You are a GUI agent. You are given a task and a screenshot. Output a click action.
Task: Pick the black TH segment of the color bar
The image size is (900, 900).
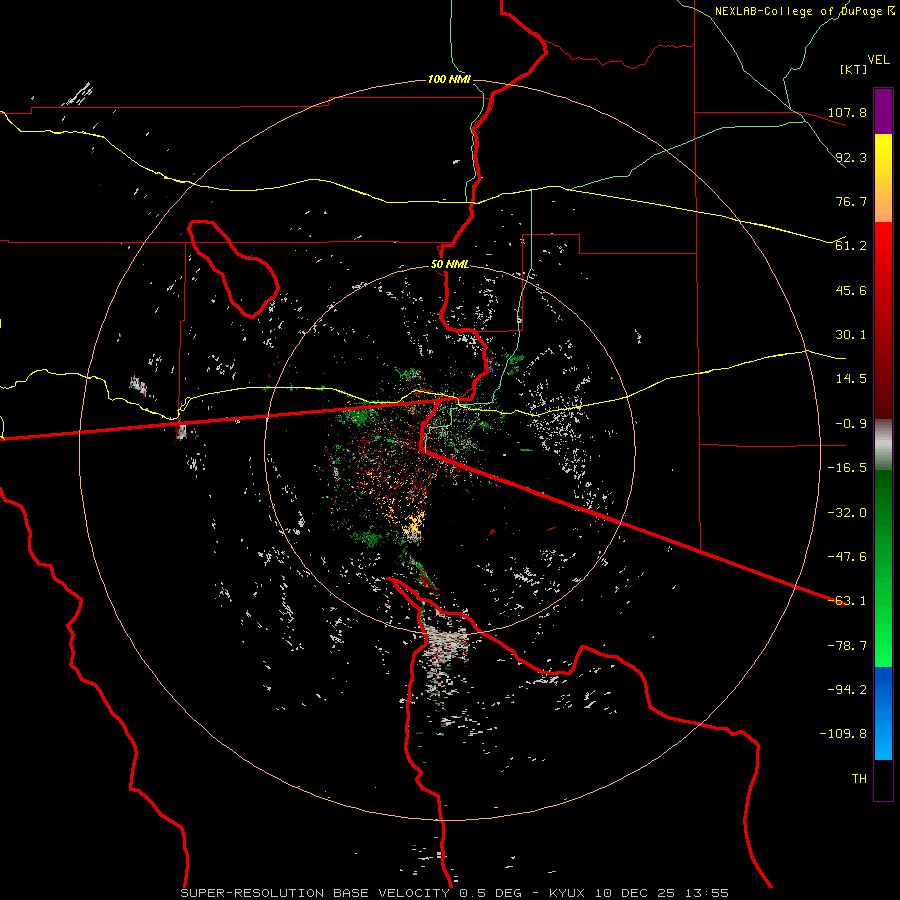click(x=883, y=780)
